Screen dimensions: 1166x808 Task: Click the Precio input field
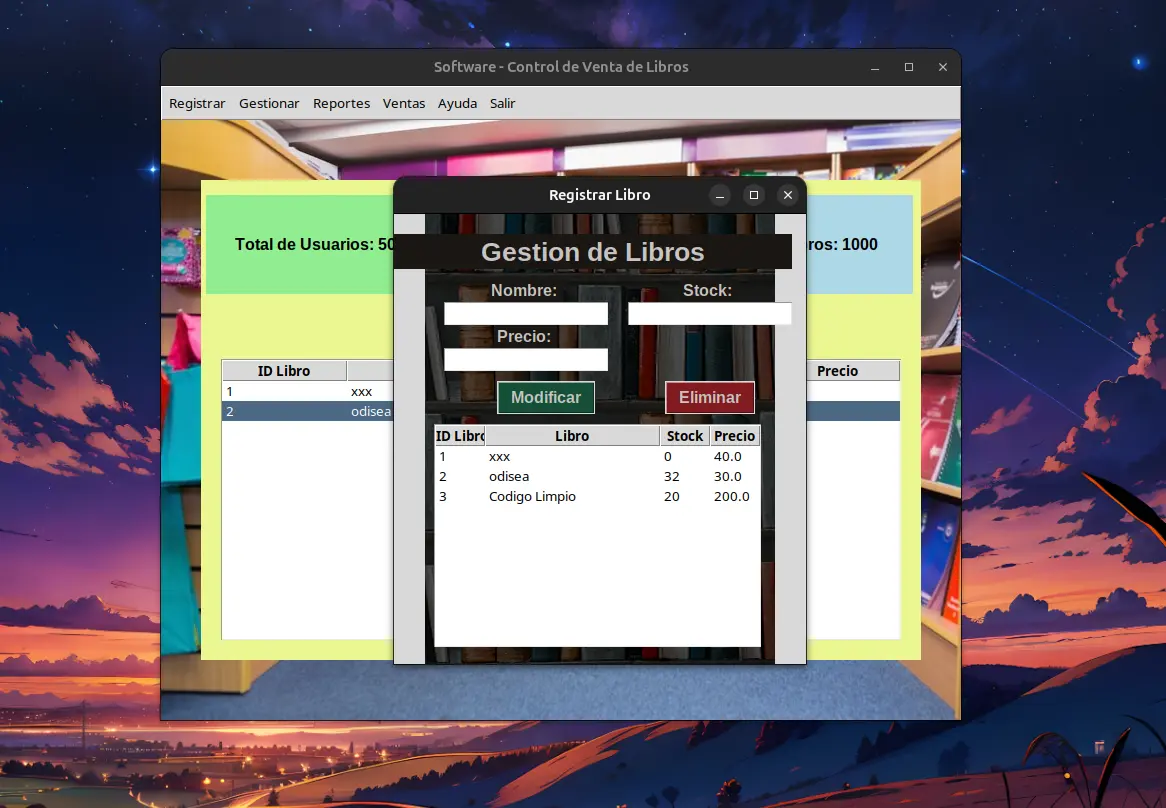(x=525, y=359)
